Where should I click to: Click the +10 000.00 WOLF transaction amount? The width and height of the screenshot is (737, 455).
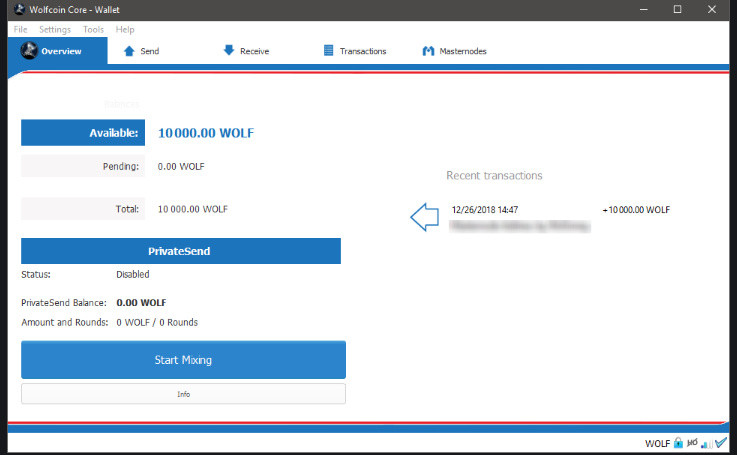click(x=636, y=210)
